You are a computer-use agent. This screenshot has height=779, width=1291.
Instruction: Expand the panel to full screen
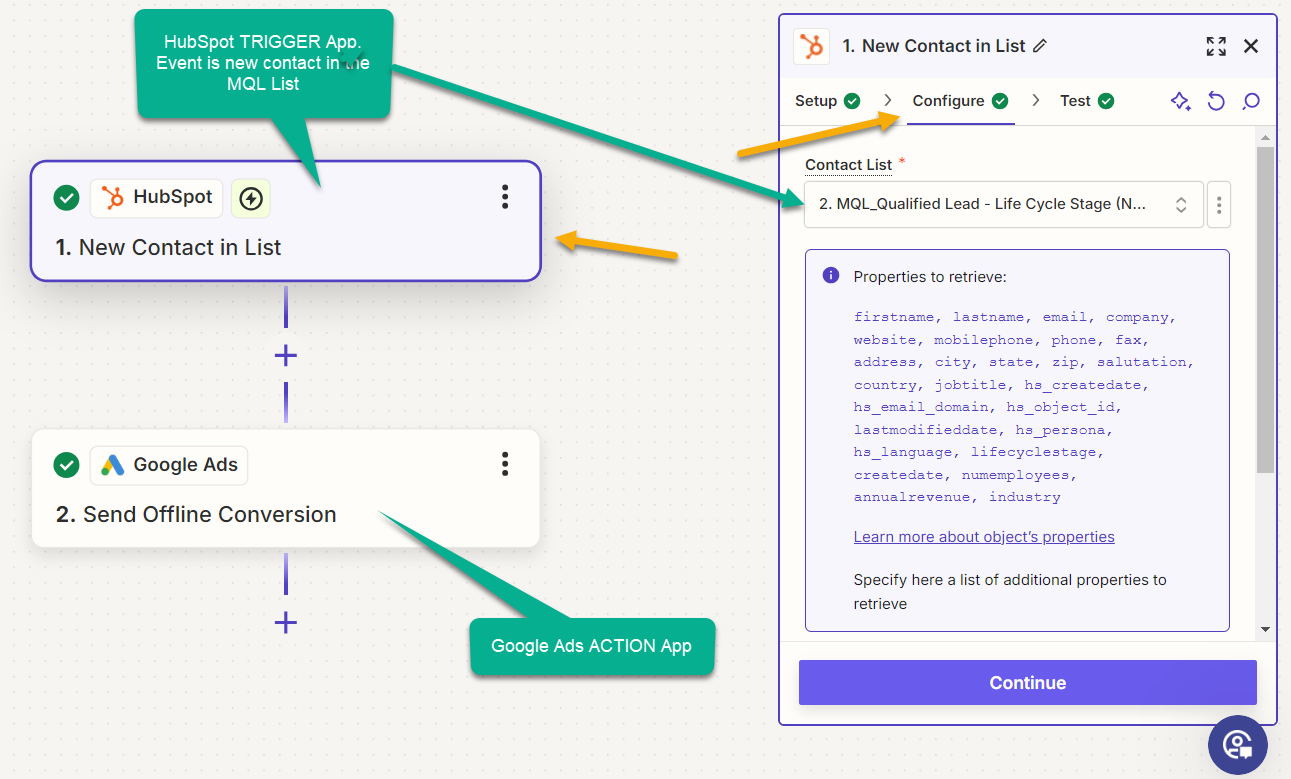(x=1216, y=46)
